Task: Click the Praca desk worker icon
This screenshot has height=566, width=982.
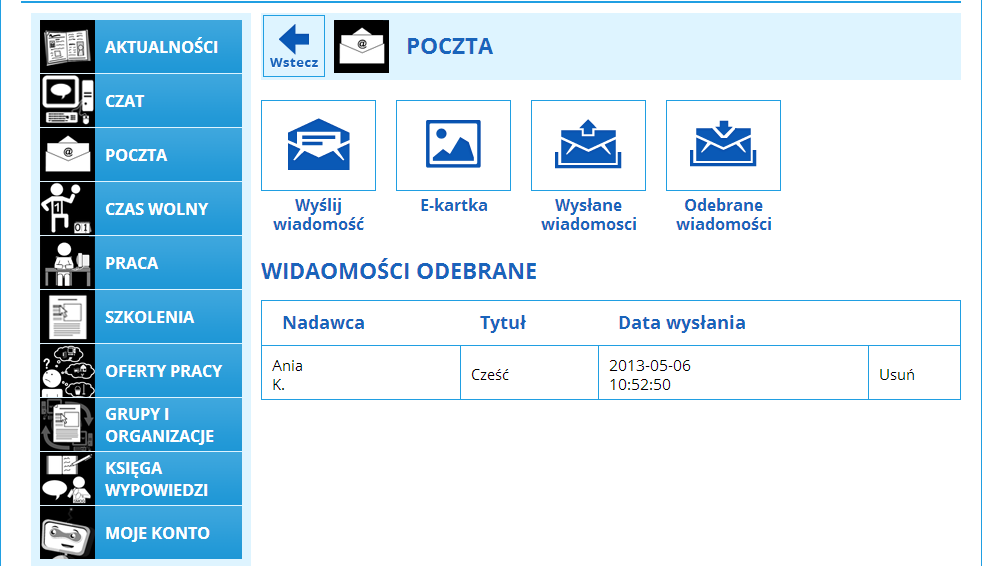Action: click(68, 262)
